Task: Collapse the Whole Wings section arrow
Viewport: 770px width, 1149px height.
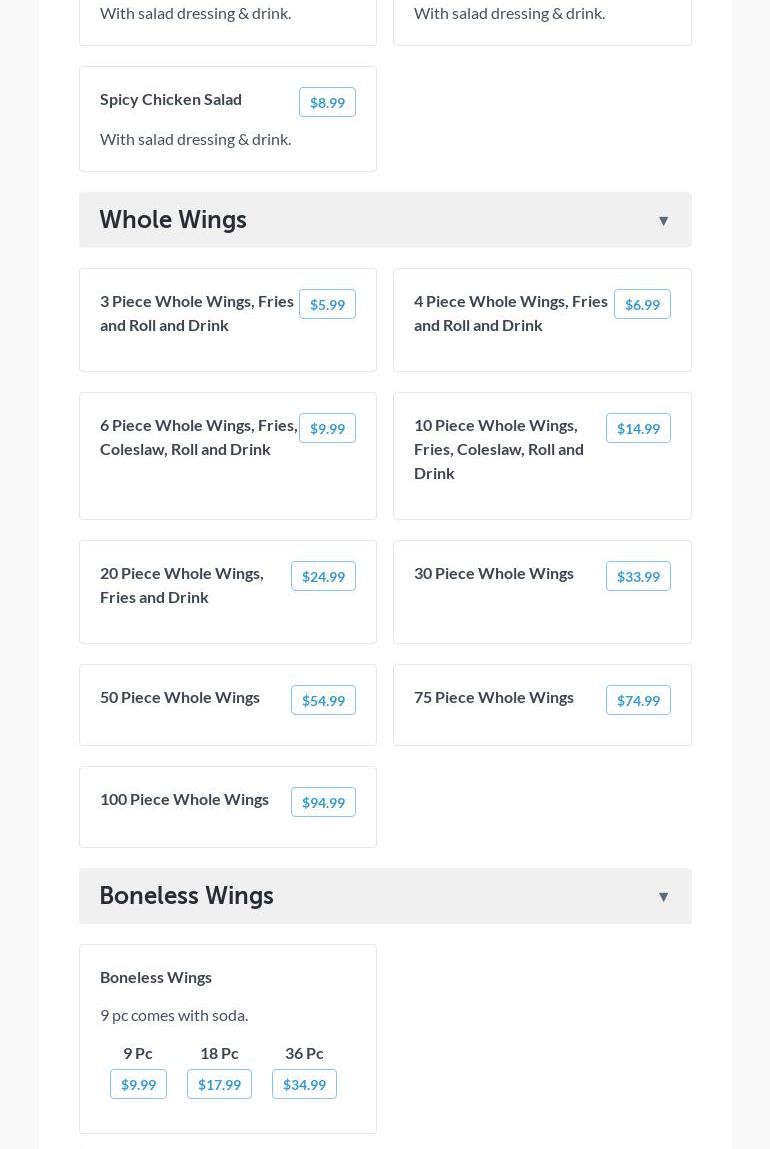Action: pyautogui.click(x=663, y=221)
